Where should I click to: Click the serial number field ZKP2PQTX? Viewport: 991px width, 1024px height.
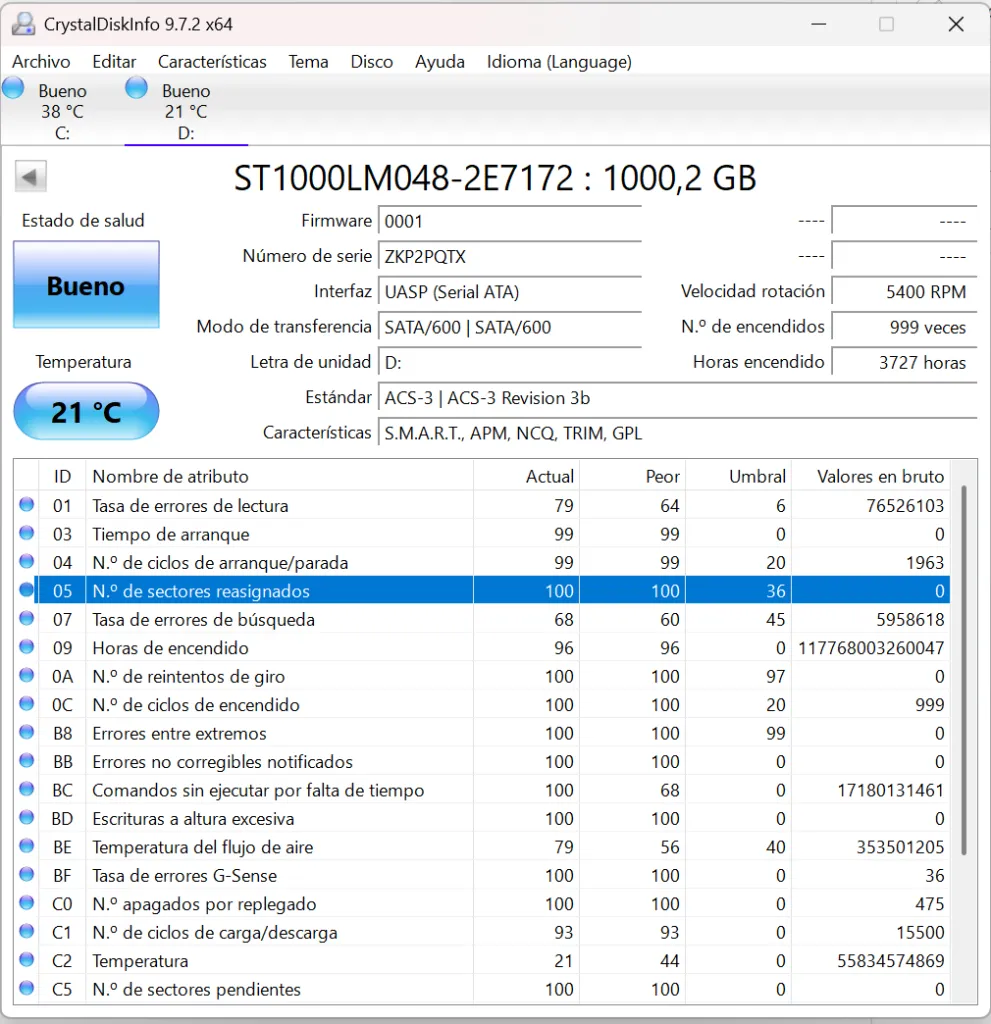pyautogui.click(x=510, y=257)
